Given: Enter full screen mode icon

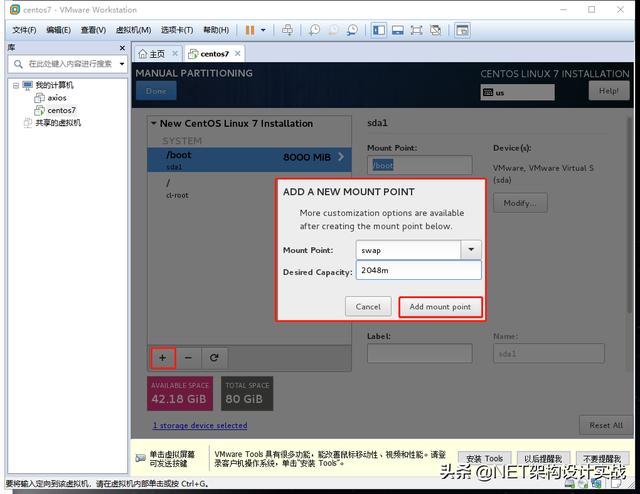Looking at the screenshot, I should [416, 30].
